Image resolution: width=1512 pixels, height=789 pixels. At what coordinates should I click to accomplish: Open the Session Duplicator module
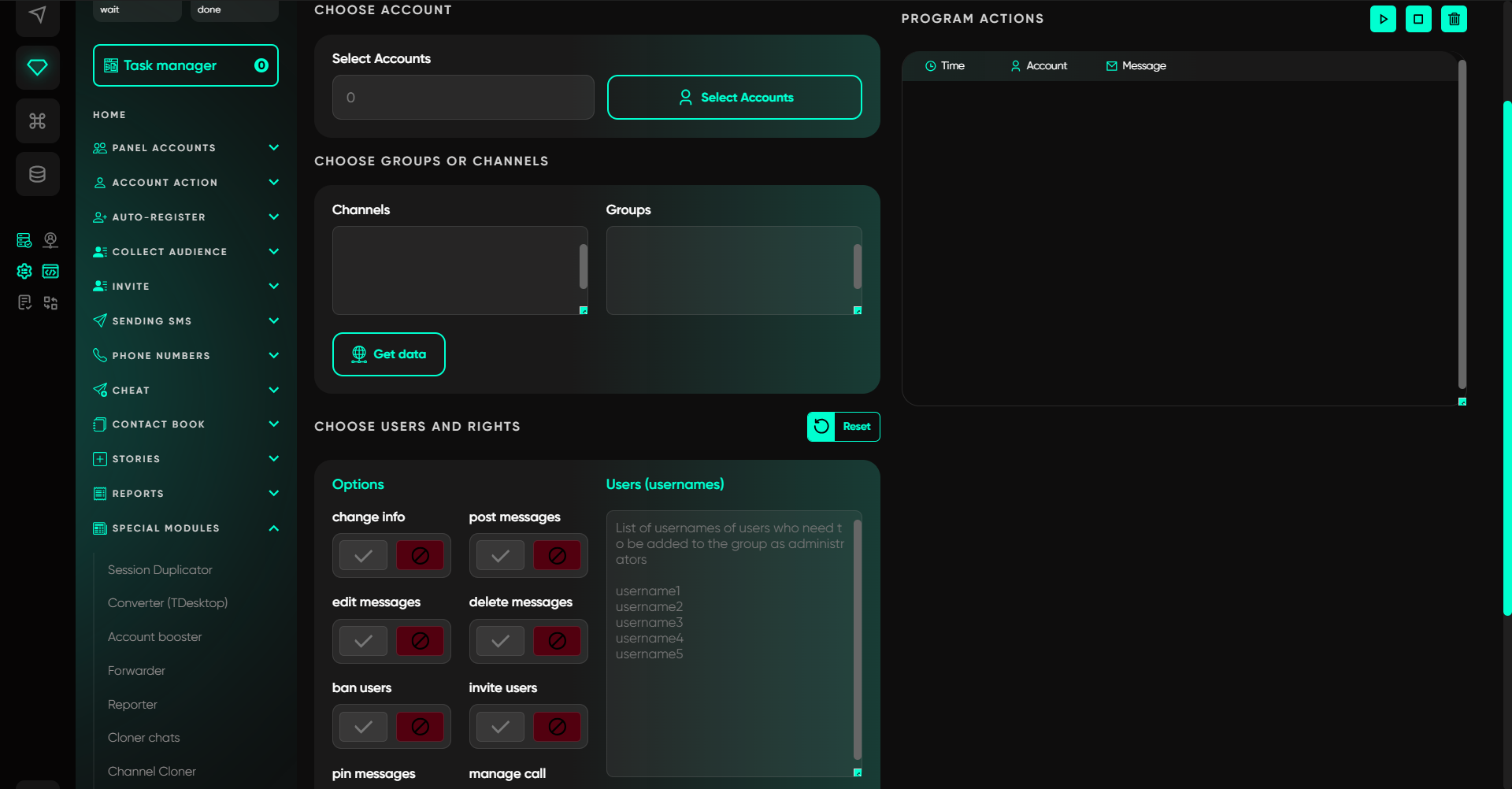pyautogui.click(x=160, y=570)
